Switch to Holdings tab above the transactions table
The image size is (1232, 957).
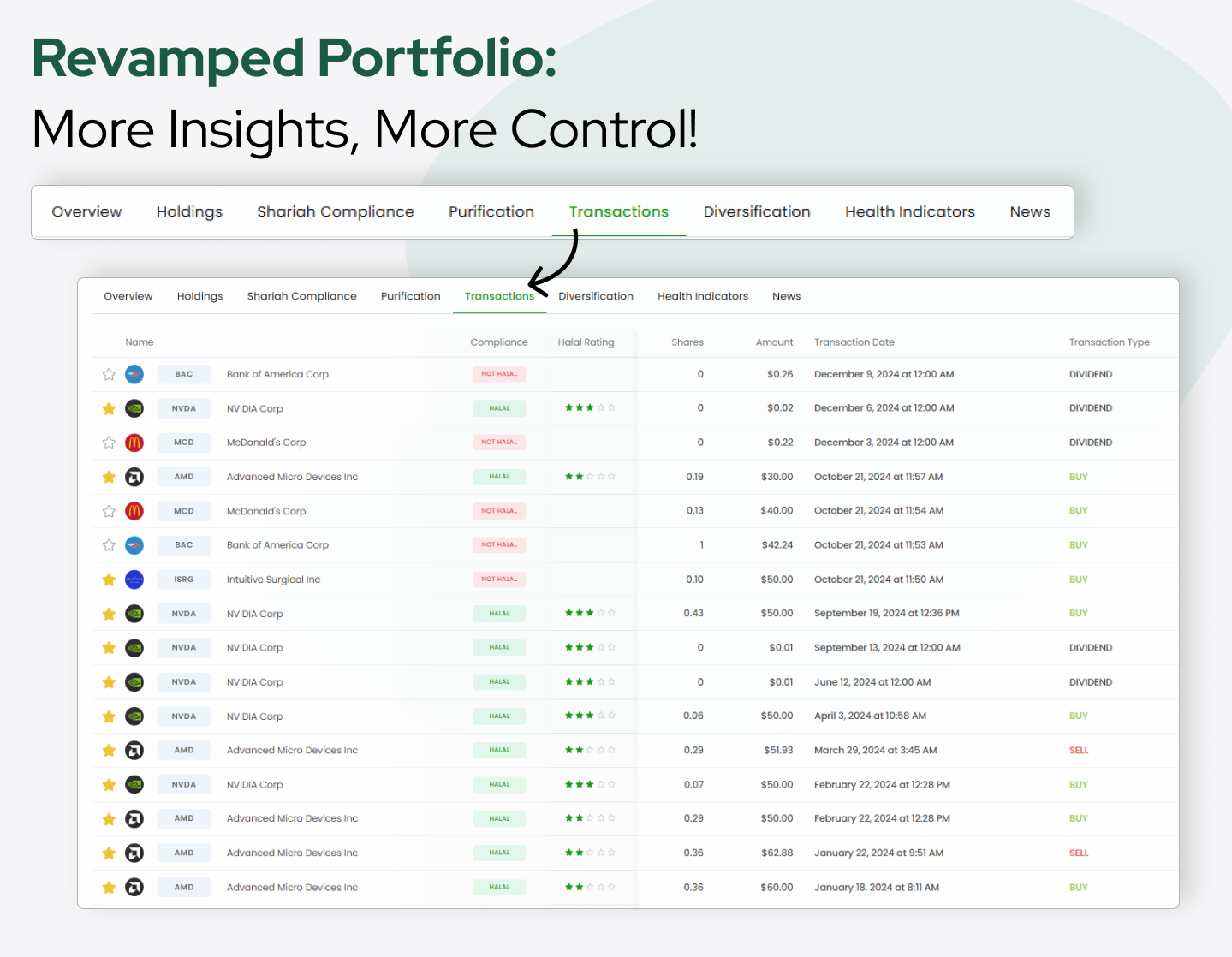click(200, 296)
